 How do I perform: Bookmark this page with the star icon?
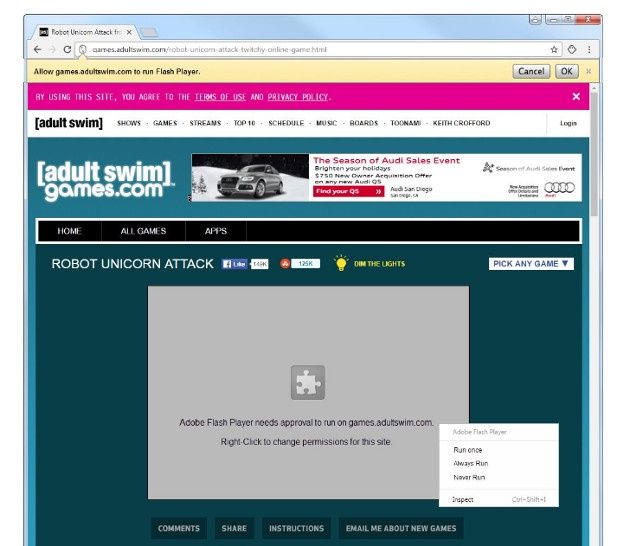click(554, 49)
